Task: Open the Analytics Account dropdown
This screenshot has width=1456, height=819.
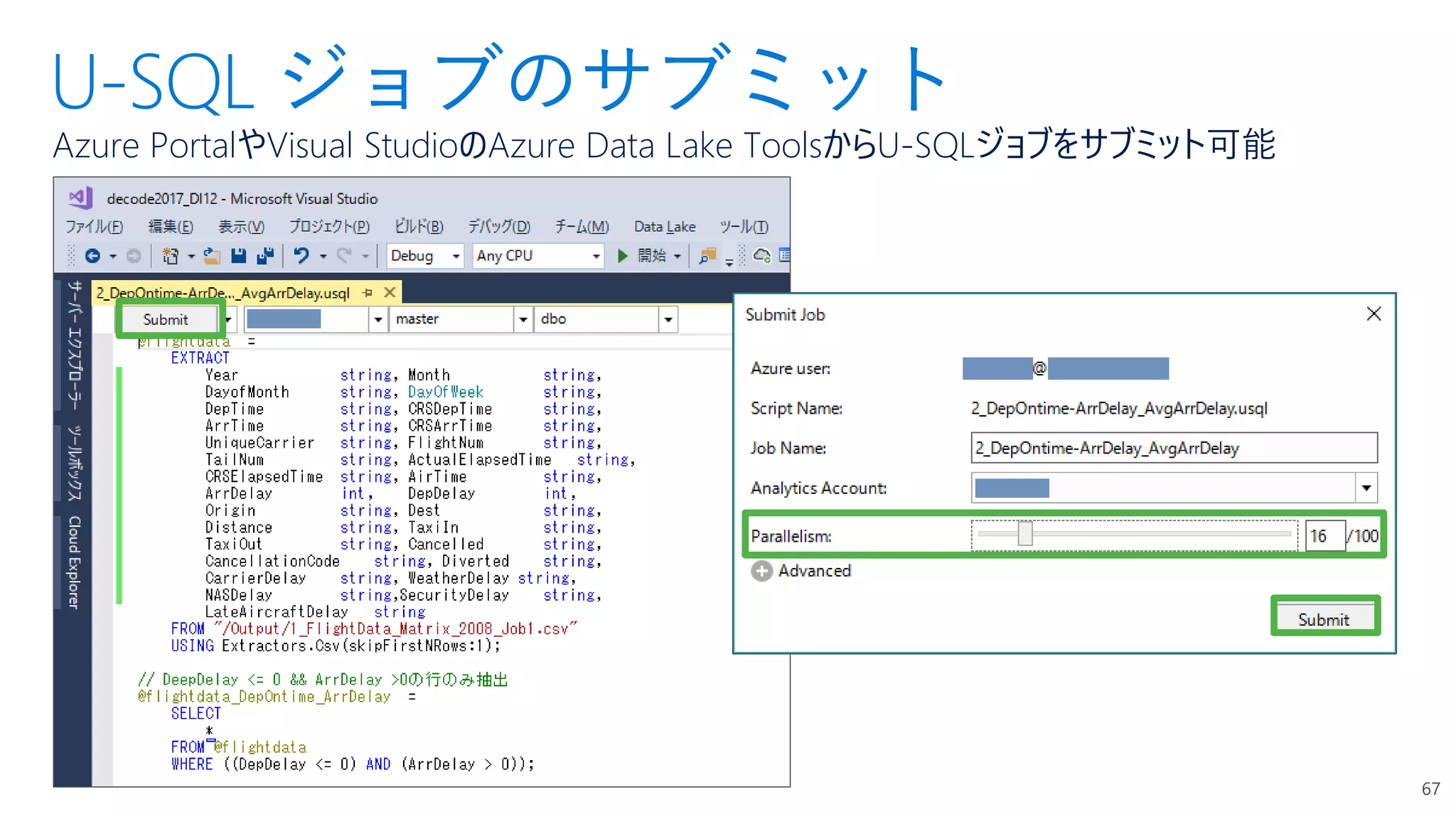Action: tap(1366, 488)
